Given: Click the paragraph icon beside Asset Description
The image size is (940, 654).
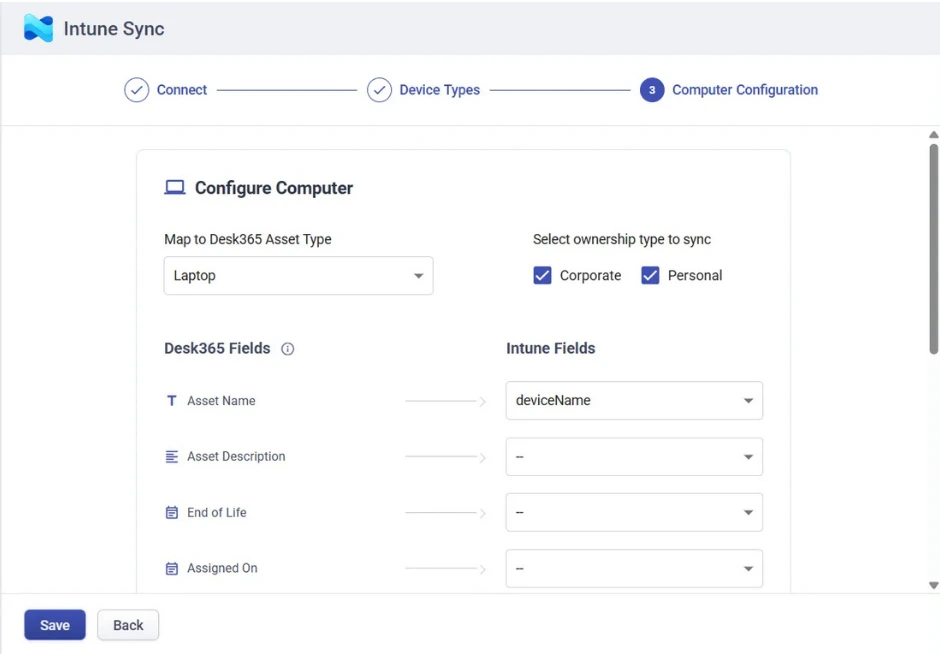Looking at the screenshot, I should (171, 457).
